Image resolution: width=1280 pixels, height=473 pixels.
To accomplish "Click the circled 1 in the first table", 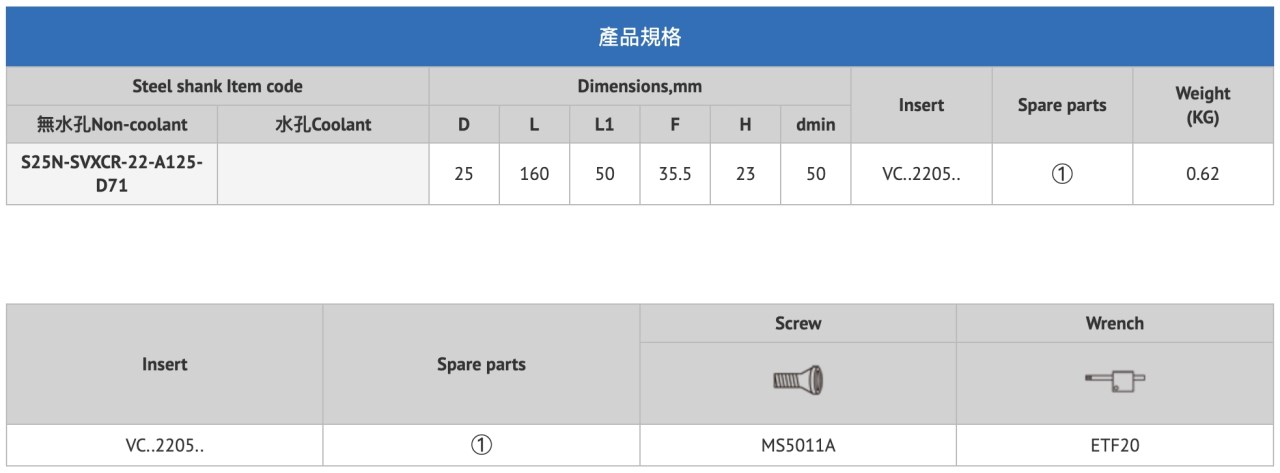I will click(x=1062, y=174).
